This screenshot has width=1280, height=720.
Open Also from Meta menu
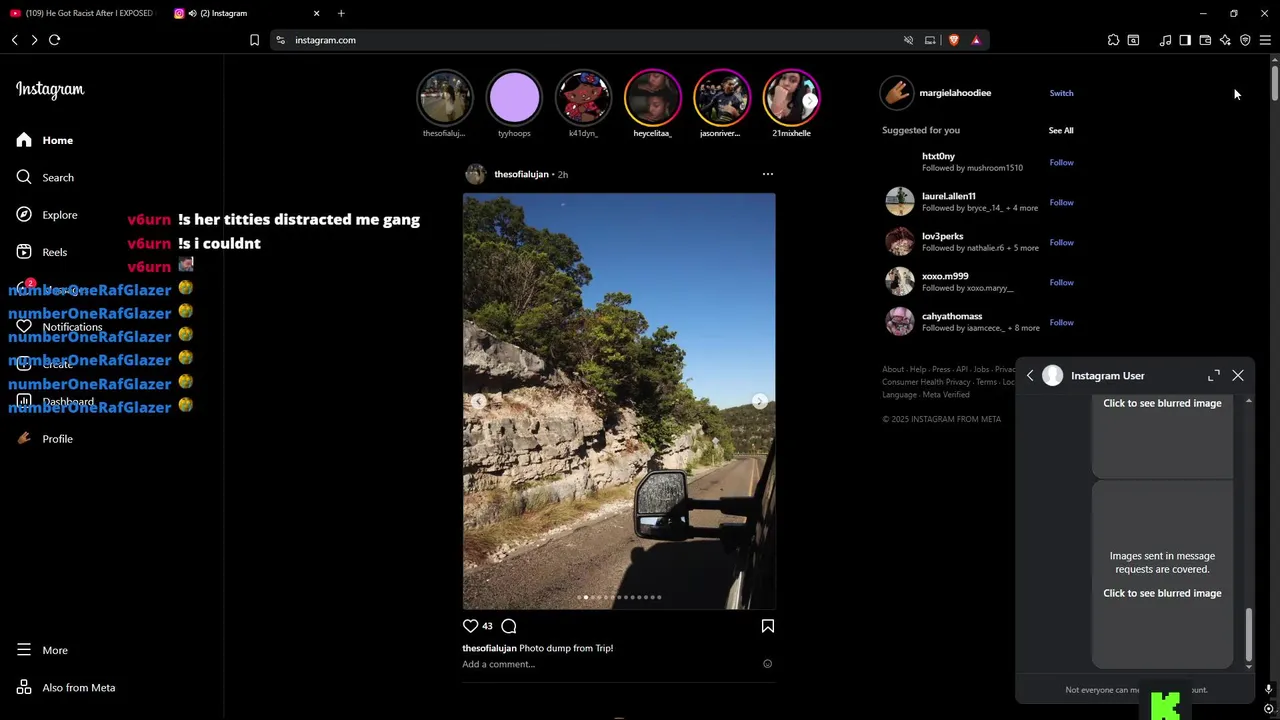tap(66, 688)
